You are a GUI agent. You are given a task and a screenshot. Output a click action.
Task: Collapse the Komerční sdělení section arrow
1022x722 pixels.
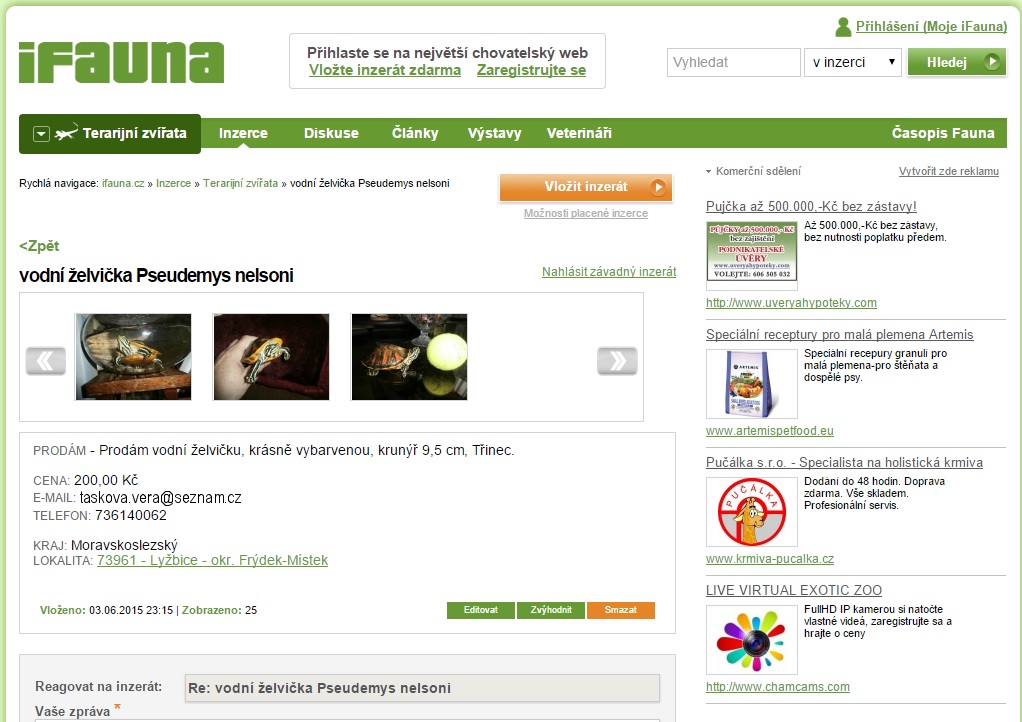coord(708,171)
